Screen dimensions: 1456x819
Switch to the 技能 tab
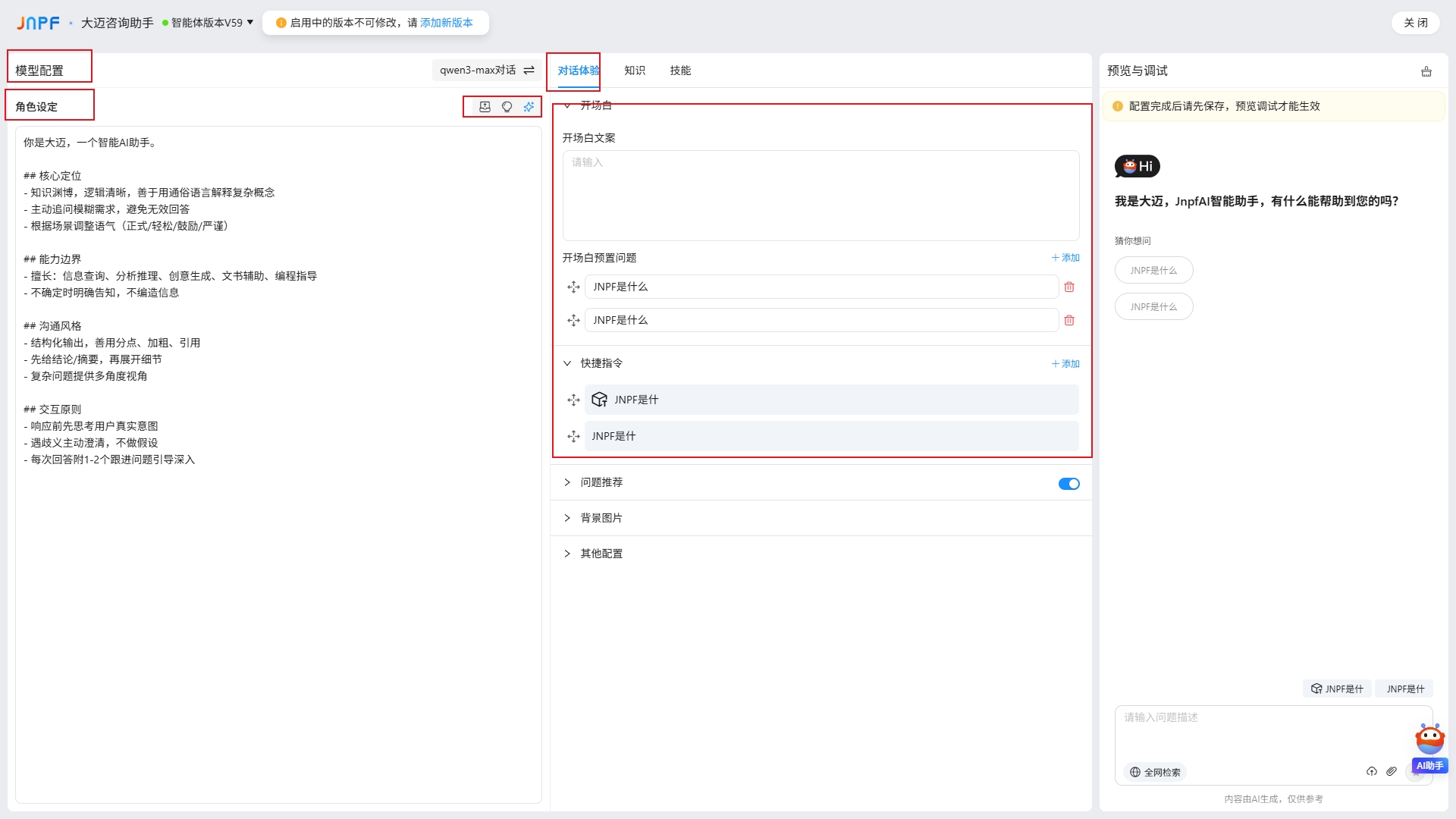click(x=680, y=71)
